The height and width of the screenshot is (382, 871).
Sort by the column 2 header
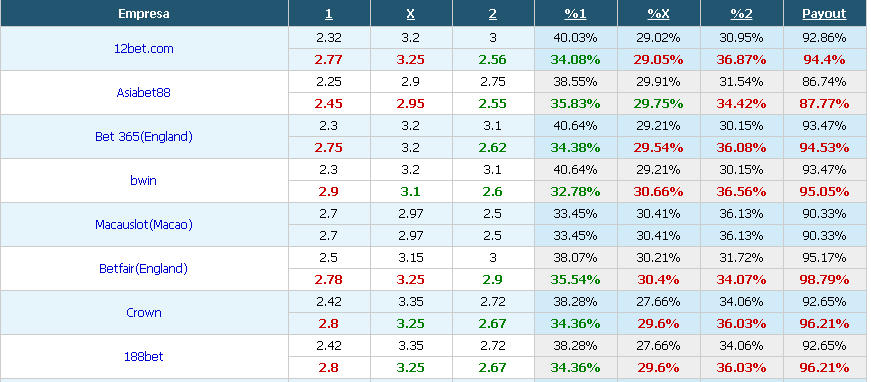(493, 14)
